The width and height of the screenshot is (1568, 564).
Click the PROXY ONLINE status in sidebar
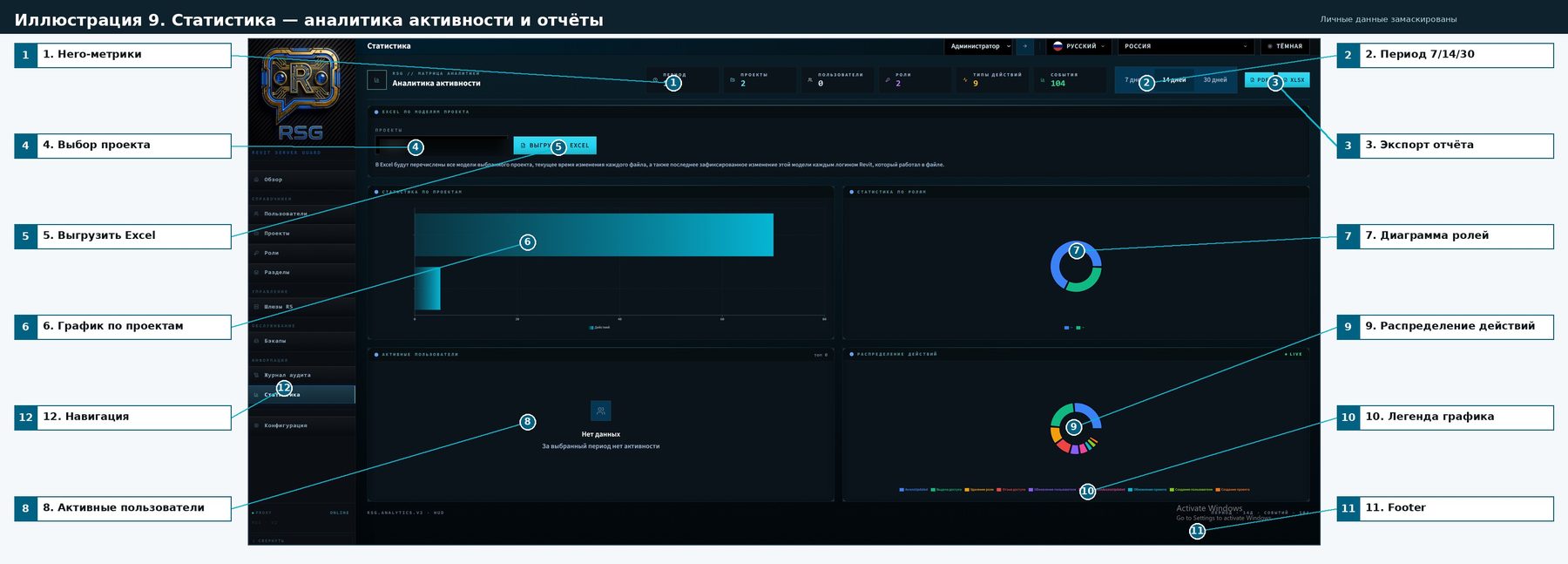coord(301,513)
